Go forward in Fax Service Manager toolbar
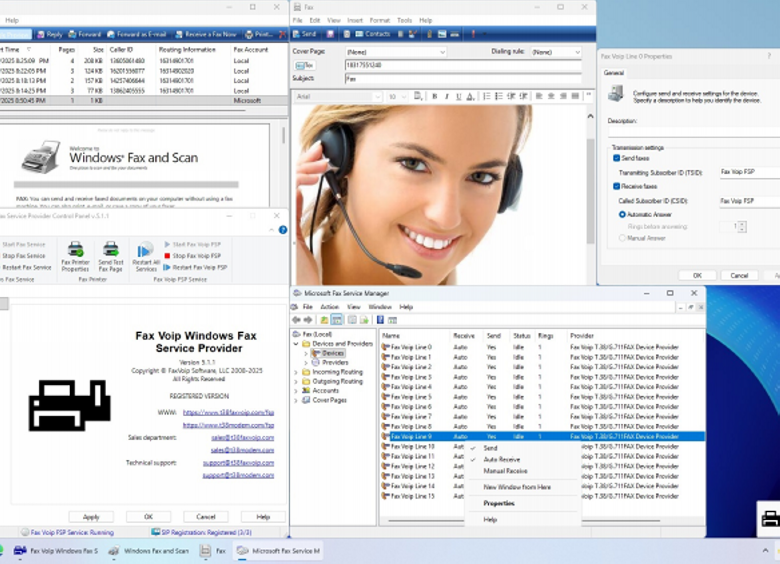The height and width of the screenshot is (564, 780). click(308, 320)
